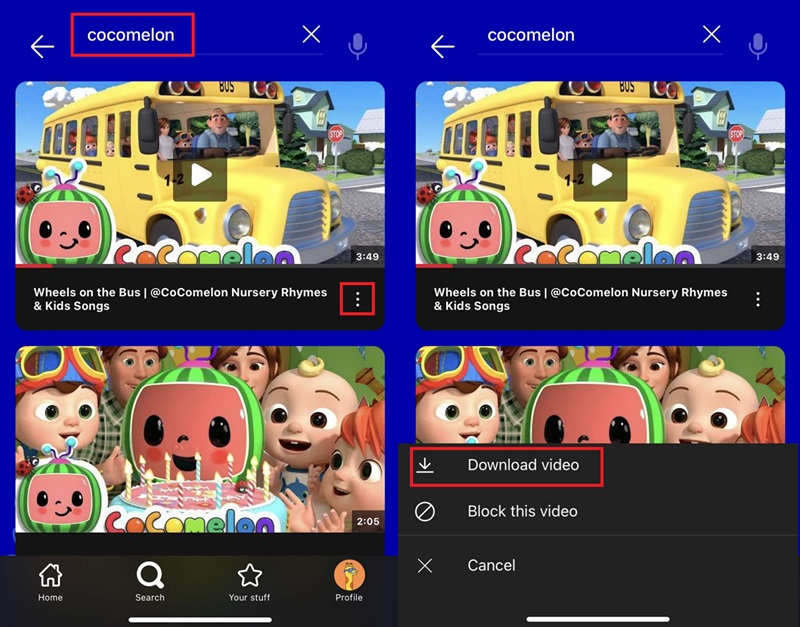This screenshot has width=800, height=627.
Task: Play Wheels on the Bus in right screen
Action: [600, 177]
